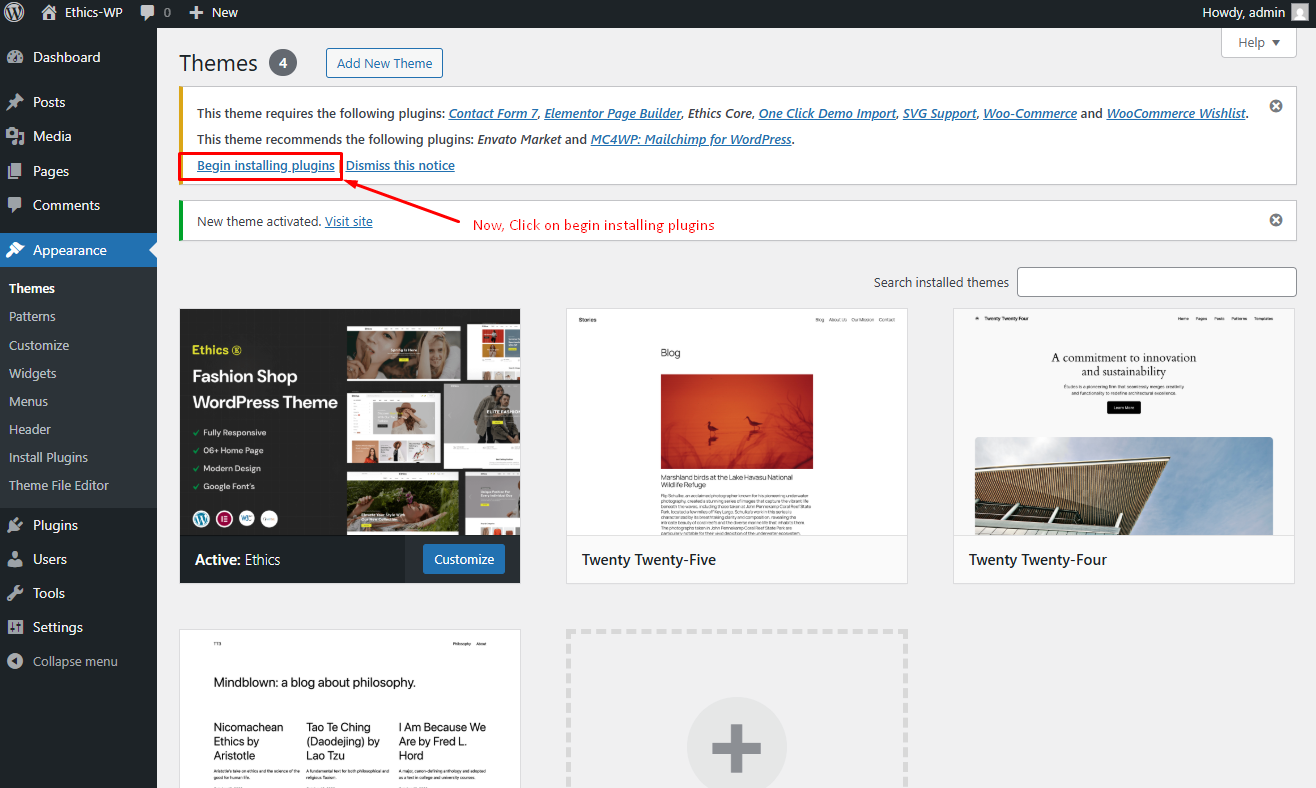Click the Comments icon in sidebar
The width and height of the screenshot is (1316, 788).
(15, 205)
